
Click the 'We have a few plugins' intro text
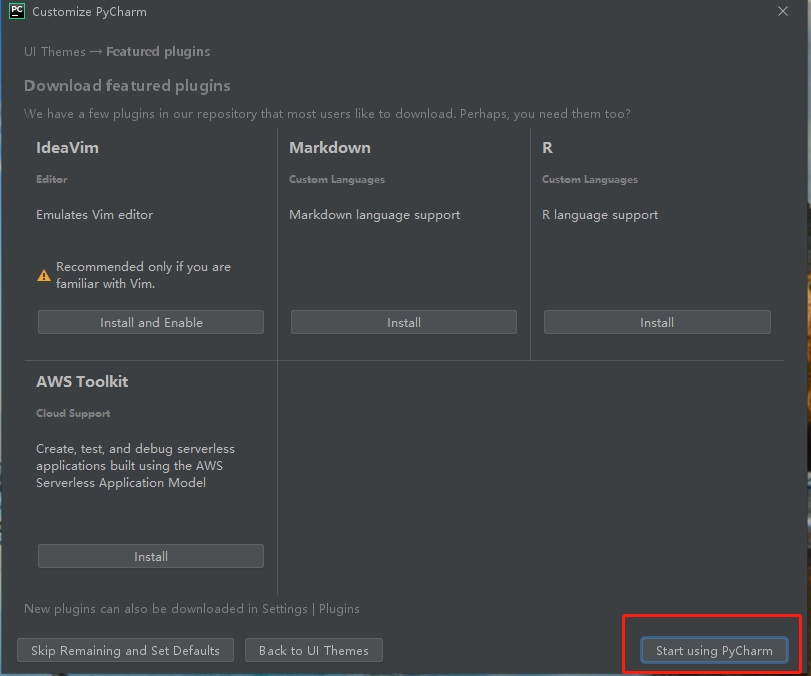pyautogui.click(x=327, y=114)
